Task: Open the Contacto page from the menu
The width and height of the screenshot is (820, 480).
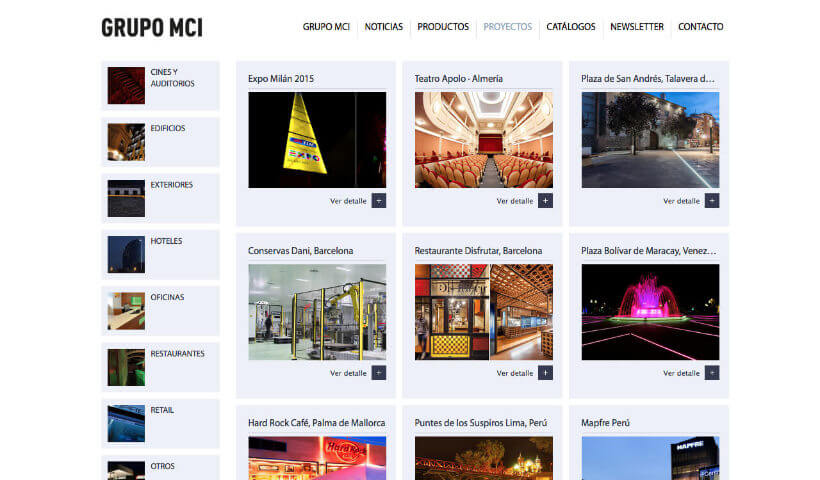Action: pos(700,27)
